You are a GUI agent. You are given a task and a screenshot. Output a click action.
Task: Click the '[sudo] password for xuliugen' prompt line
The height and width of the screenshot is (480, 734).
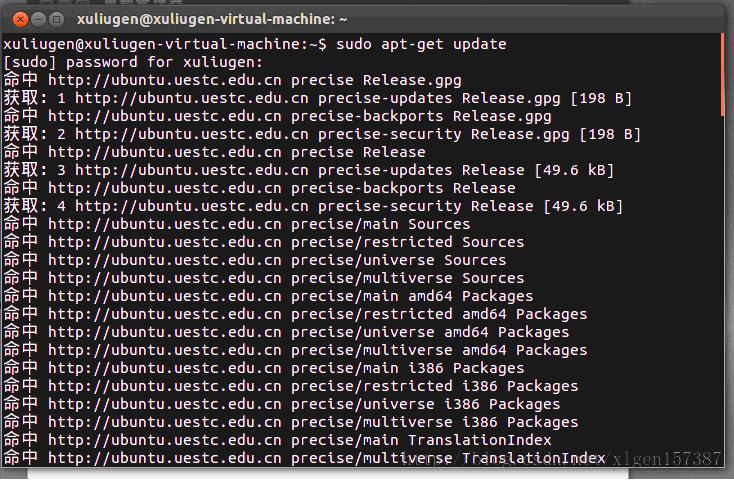133,62
